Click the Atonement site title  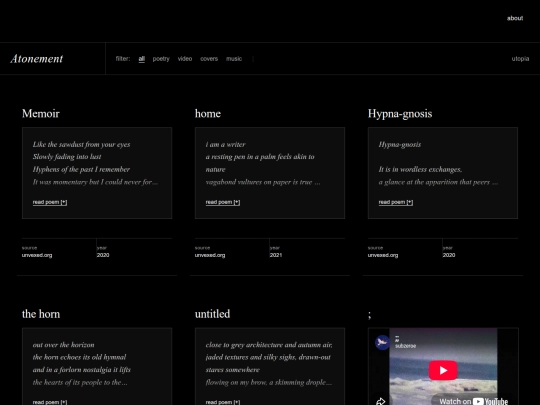click(x=37, y=59)
